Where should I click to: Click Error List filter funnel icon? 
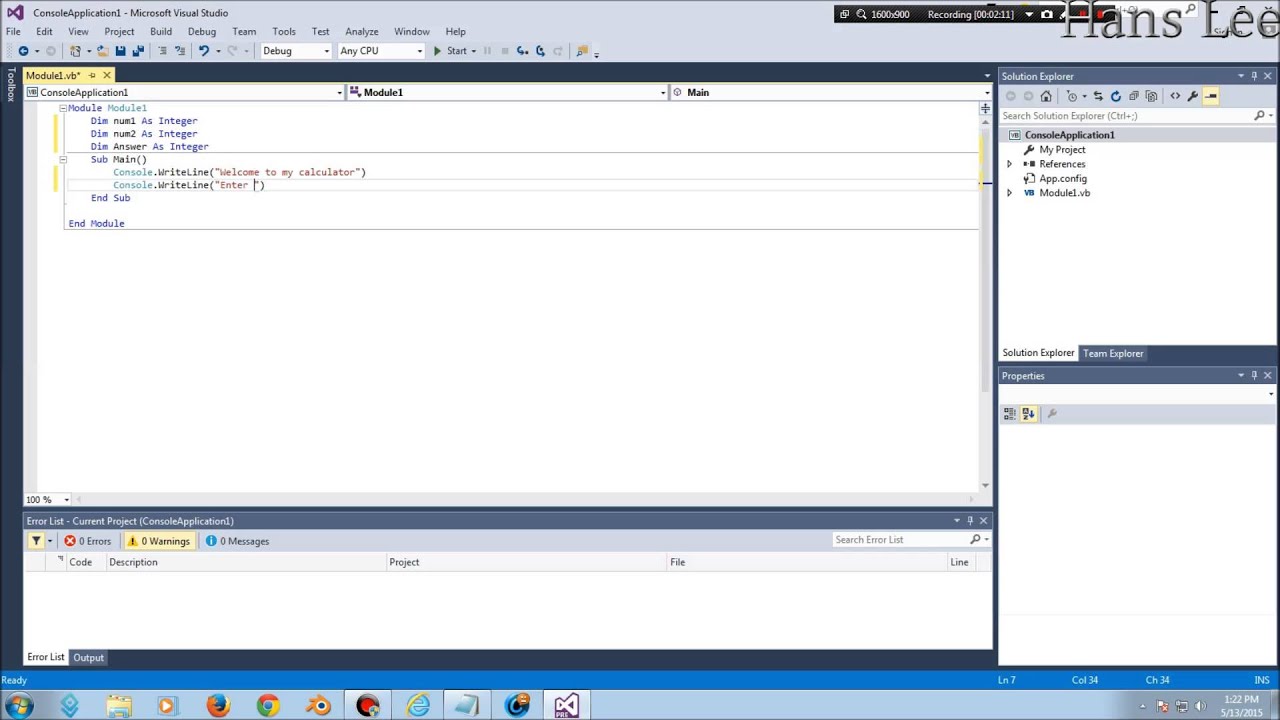tap(36, 541)
